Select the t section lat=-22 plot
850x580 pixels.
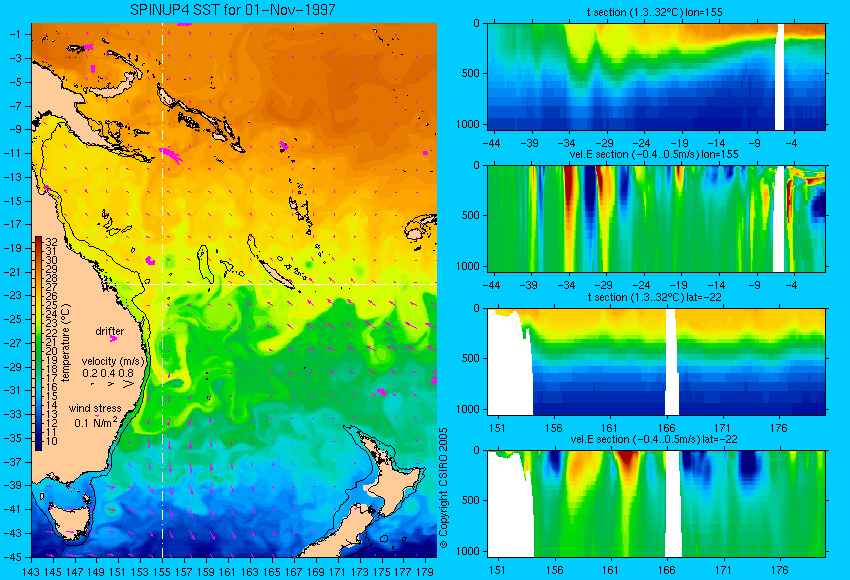click(656, 362)
